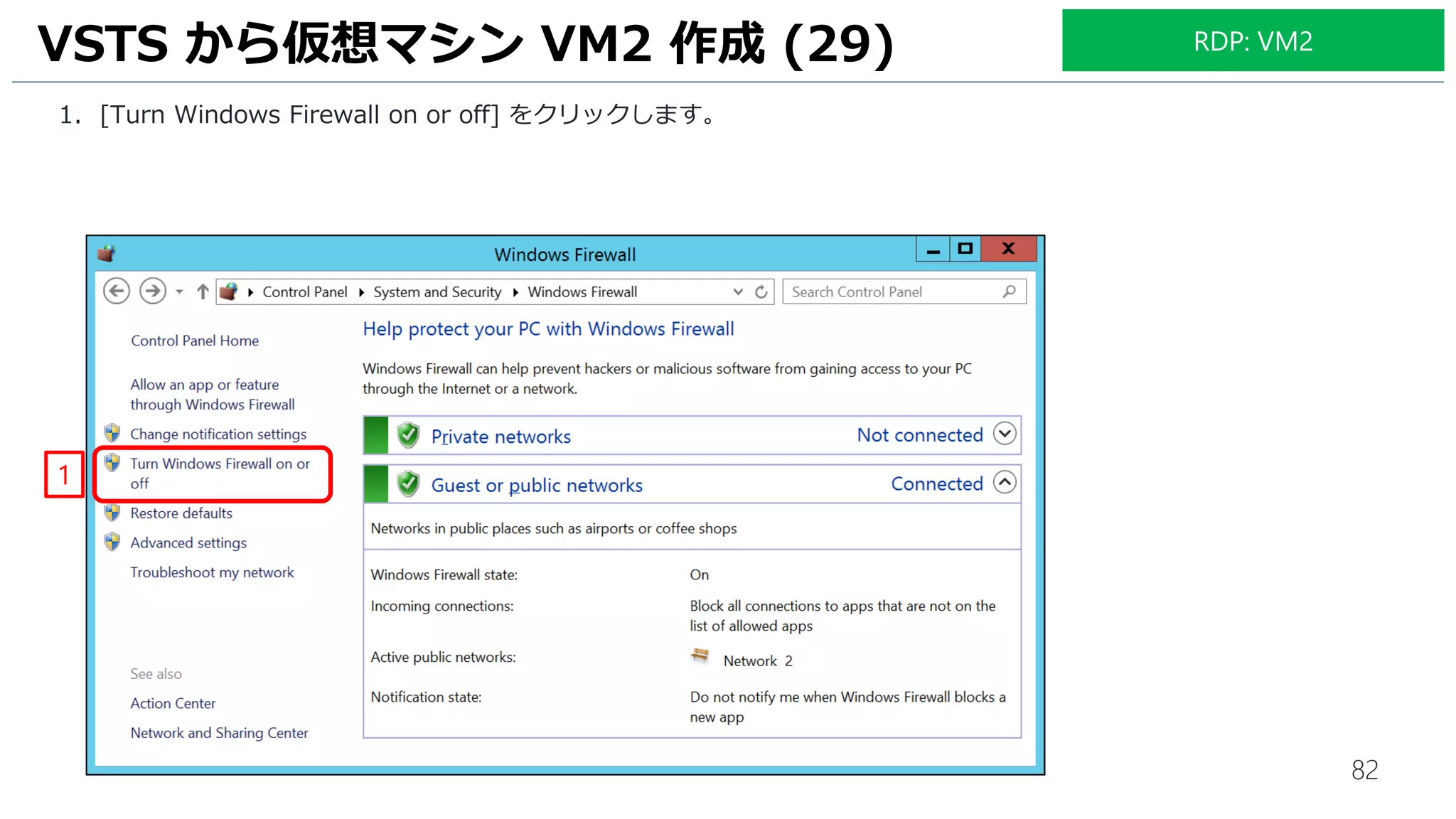Focus the Search Control Panel field
The height and width of the screenshot is (819, 1456).
[x=904, y=291]
